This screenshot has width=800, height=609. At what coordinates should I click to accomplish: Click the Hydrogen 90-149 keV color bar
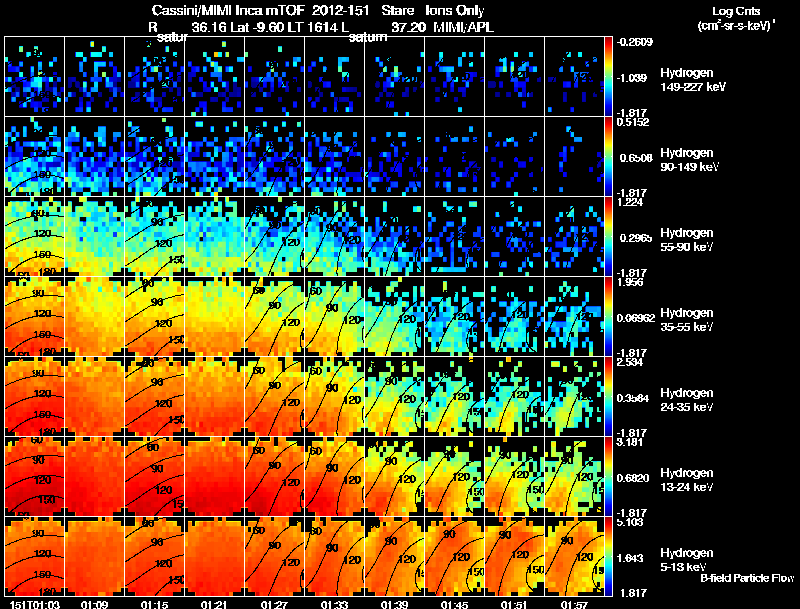[608, 157]
